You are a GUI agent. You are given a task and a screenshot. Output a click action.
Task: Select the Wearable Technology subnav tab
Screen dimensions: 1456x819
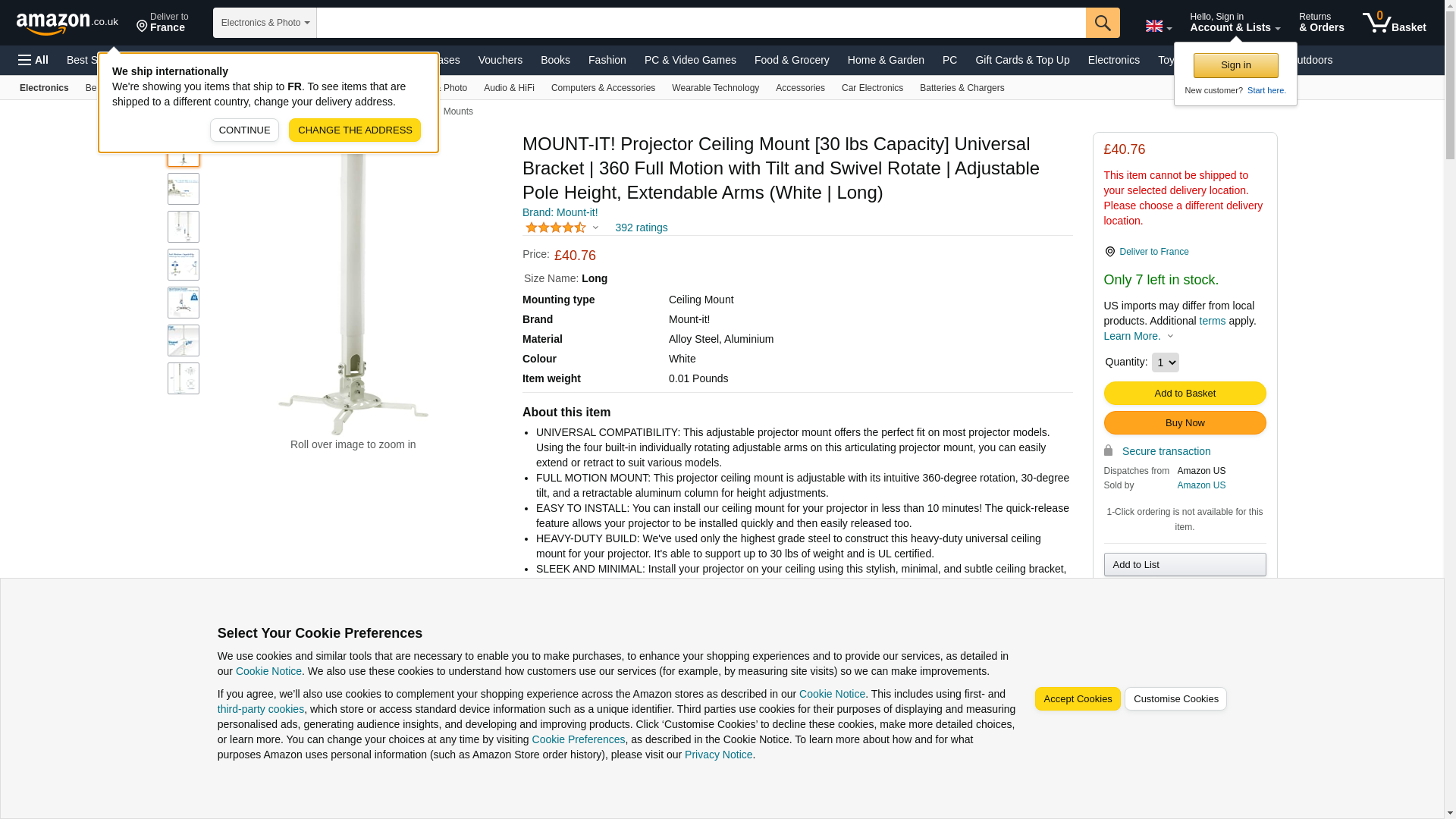pyautogui.click(x=715, y=88)
